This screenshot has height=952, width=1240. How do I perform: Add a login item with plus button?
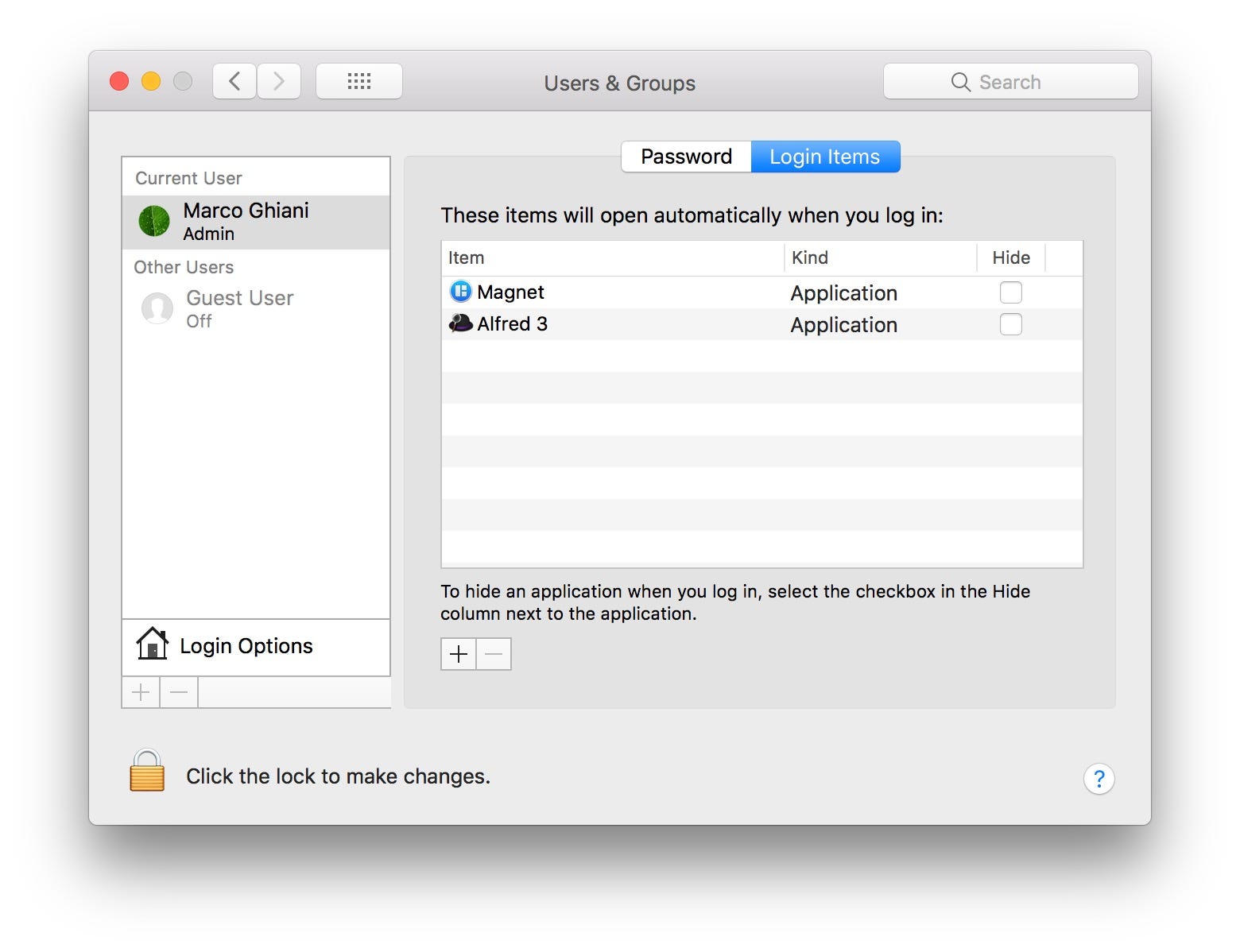tap(459, 654)
